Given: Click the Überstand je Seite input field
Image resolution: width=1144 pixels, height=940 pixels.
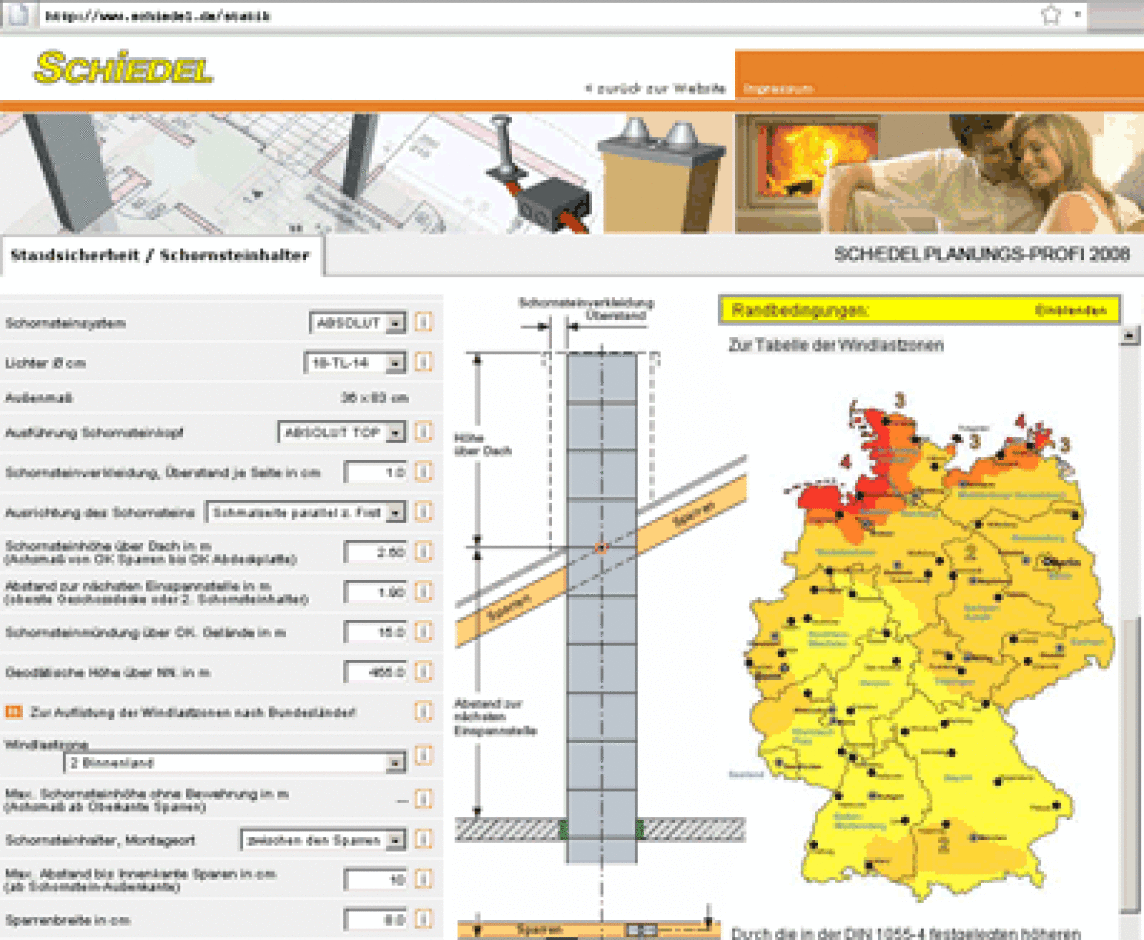Looking at the screenshot, I should 376,472.
